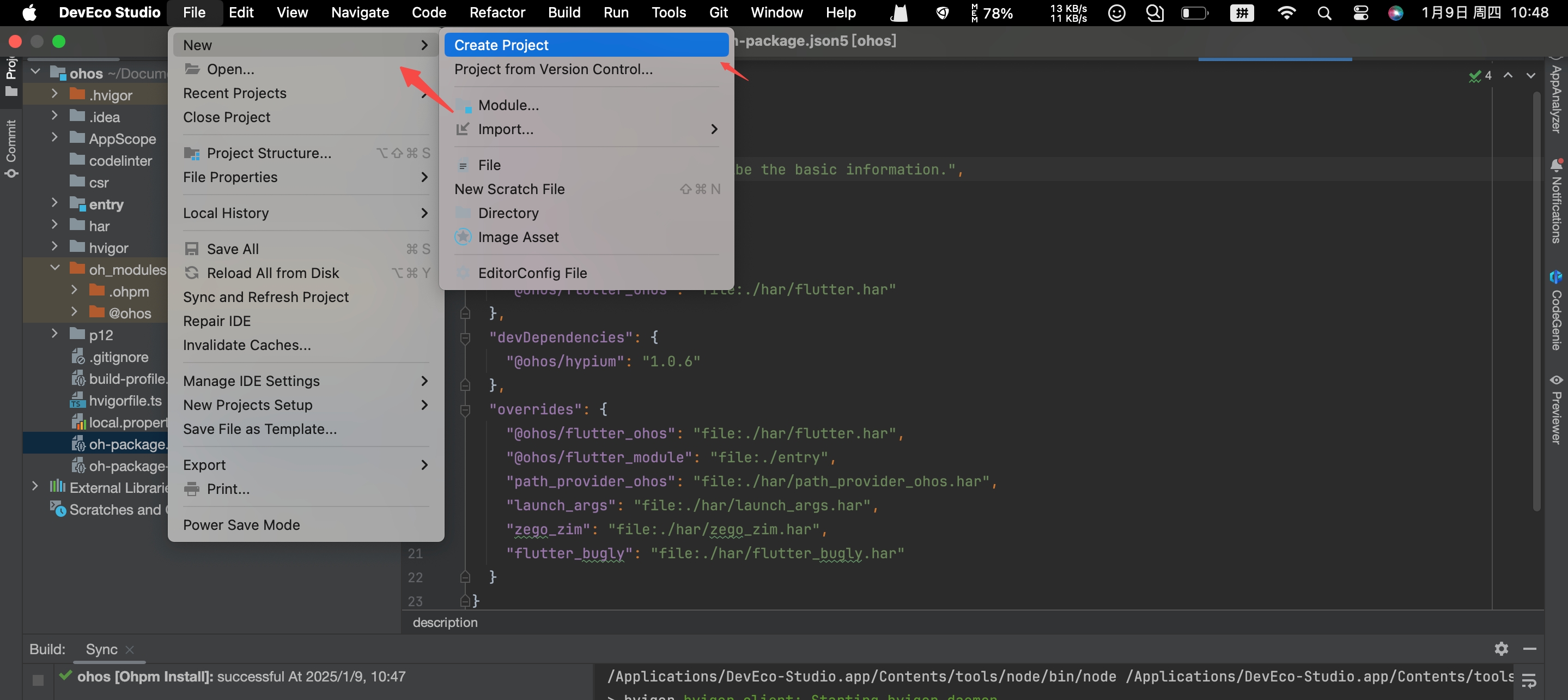Image resolution: width=1568 pixels, height=700 pixels.
Task: Click the 'description' breadcrumb below the editor
Action: click(445, 622)
